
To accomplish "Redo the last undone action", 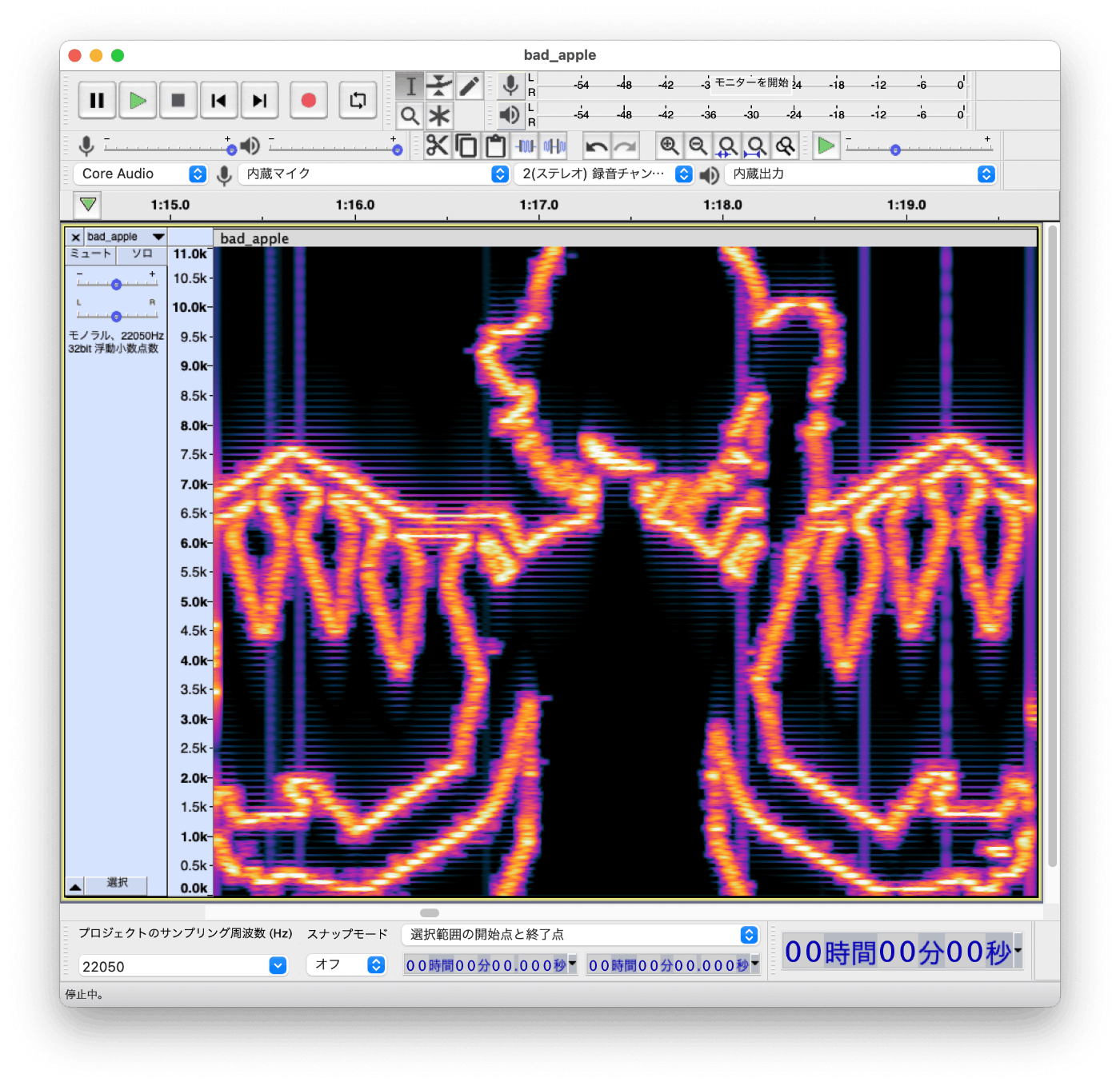I will click(626, 146).
